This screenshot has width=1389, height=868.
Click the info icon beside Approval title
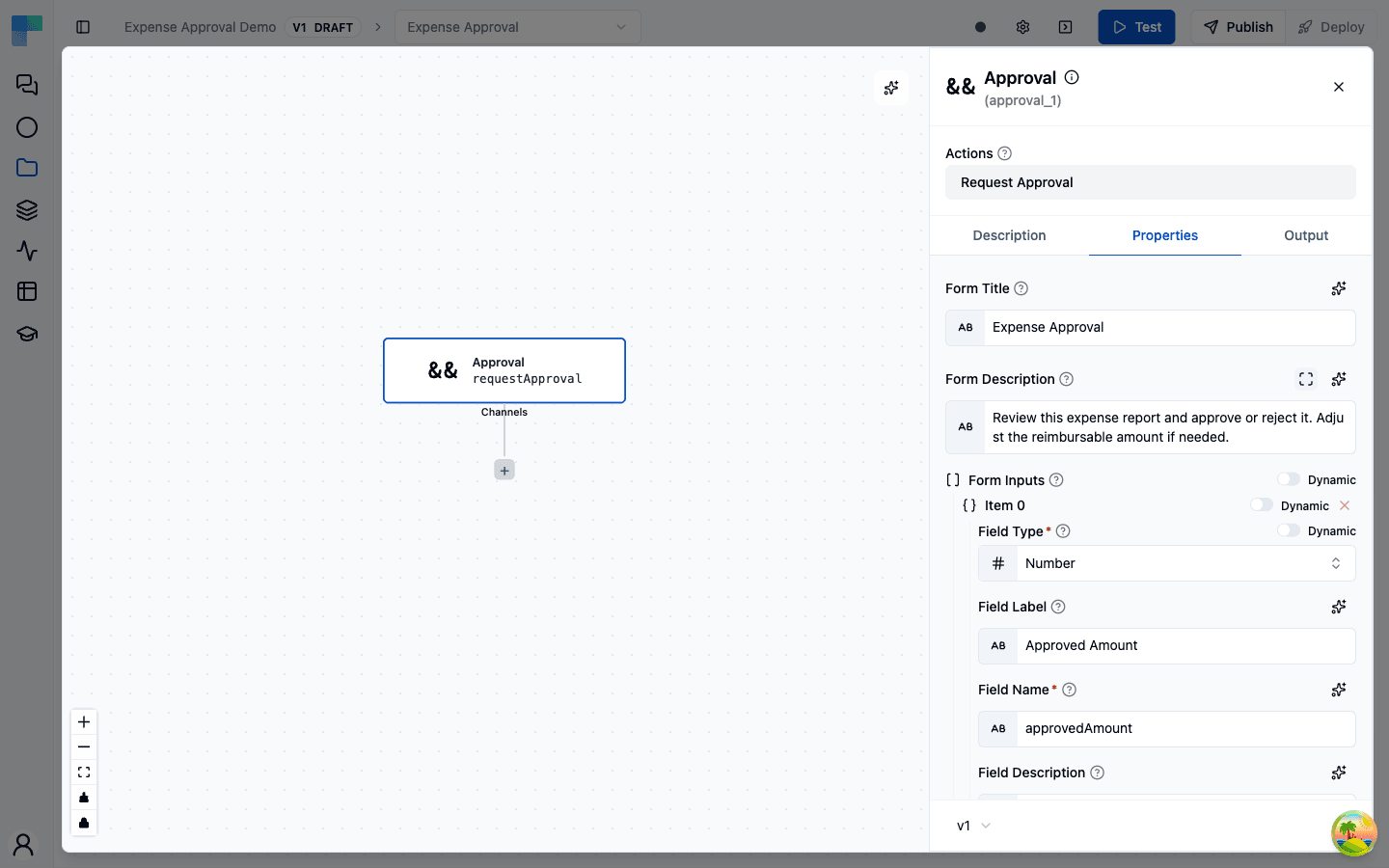(x=1072, y=77)
